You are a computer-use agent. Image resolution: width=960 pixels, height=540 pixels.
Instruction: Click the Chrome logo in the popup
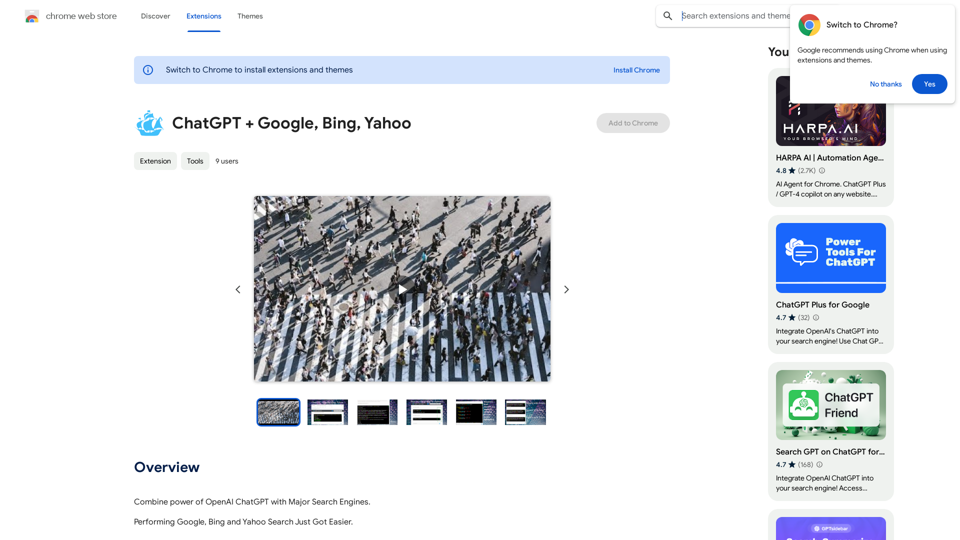click(809, 25)
